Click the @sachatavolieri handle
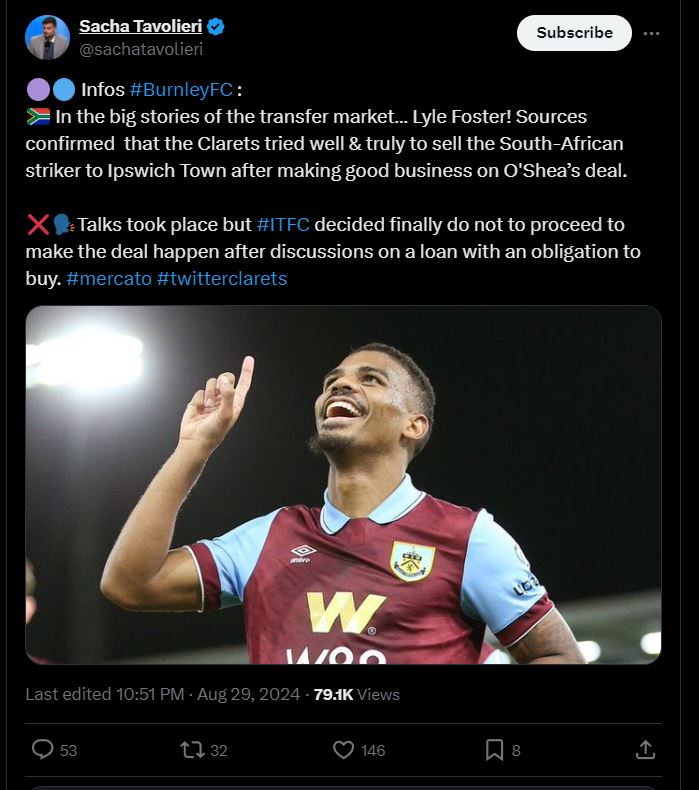 (140, 48)
